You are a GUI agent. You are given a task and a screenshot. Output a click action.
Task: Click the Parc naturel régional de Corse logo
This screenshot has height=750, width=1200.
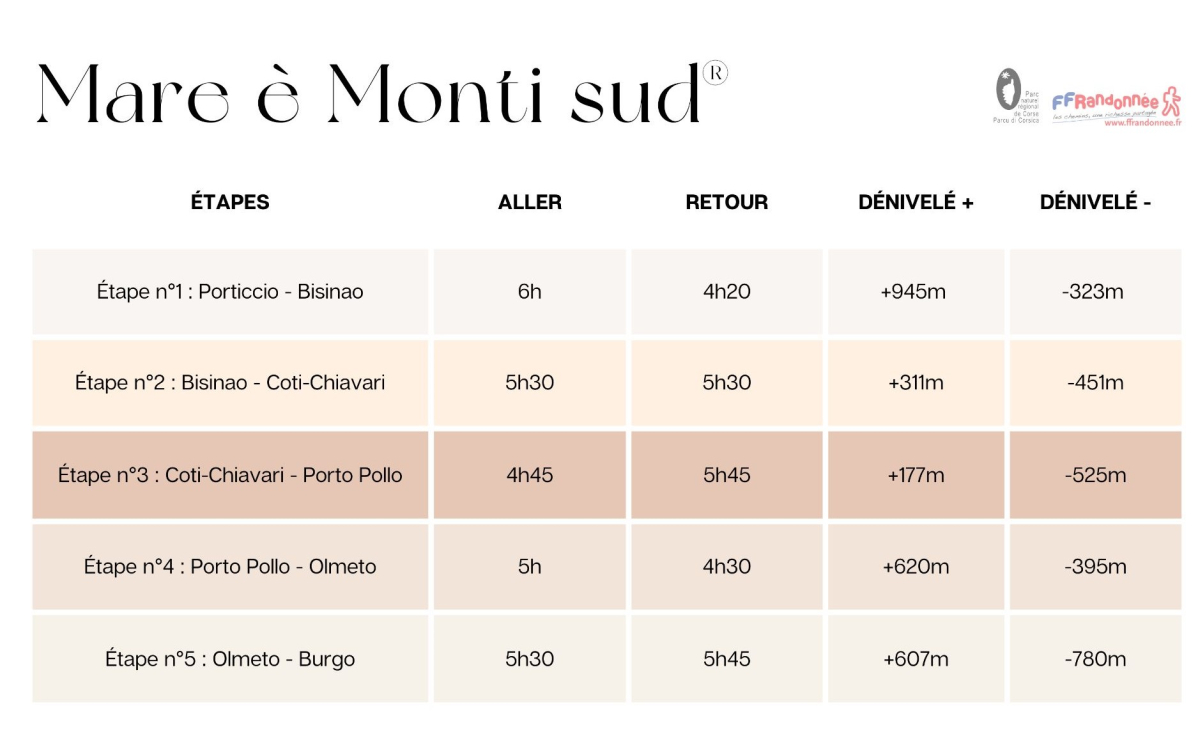coord(1016,96)
